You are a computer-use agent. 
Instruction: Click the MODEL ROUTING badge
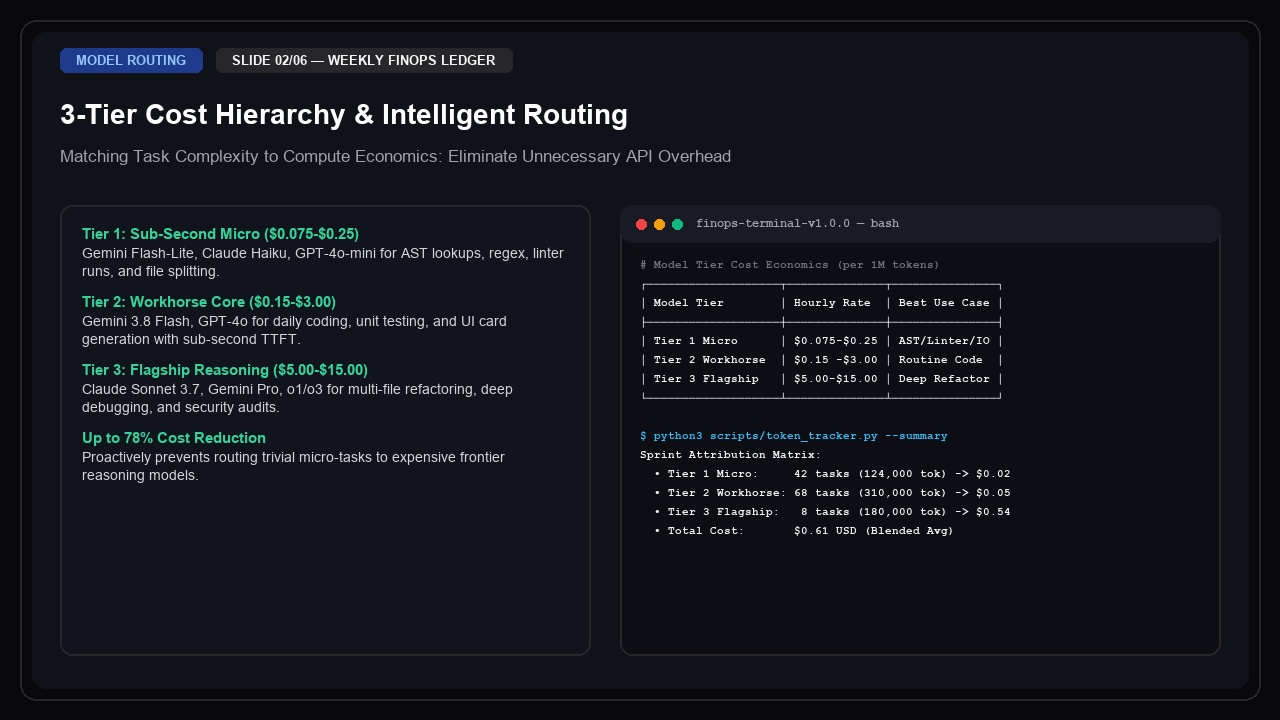pos(131,60)
